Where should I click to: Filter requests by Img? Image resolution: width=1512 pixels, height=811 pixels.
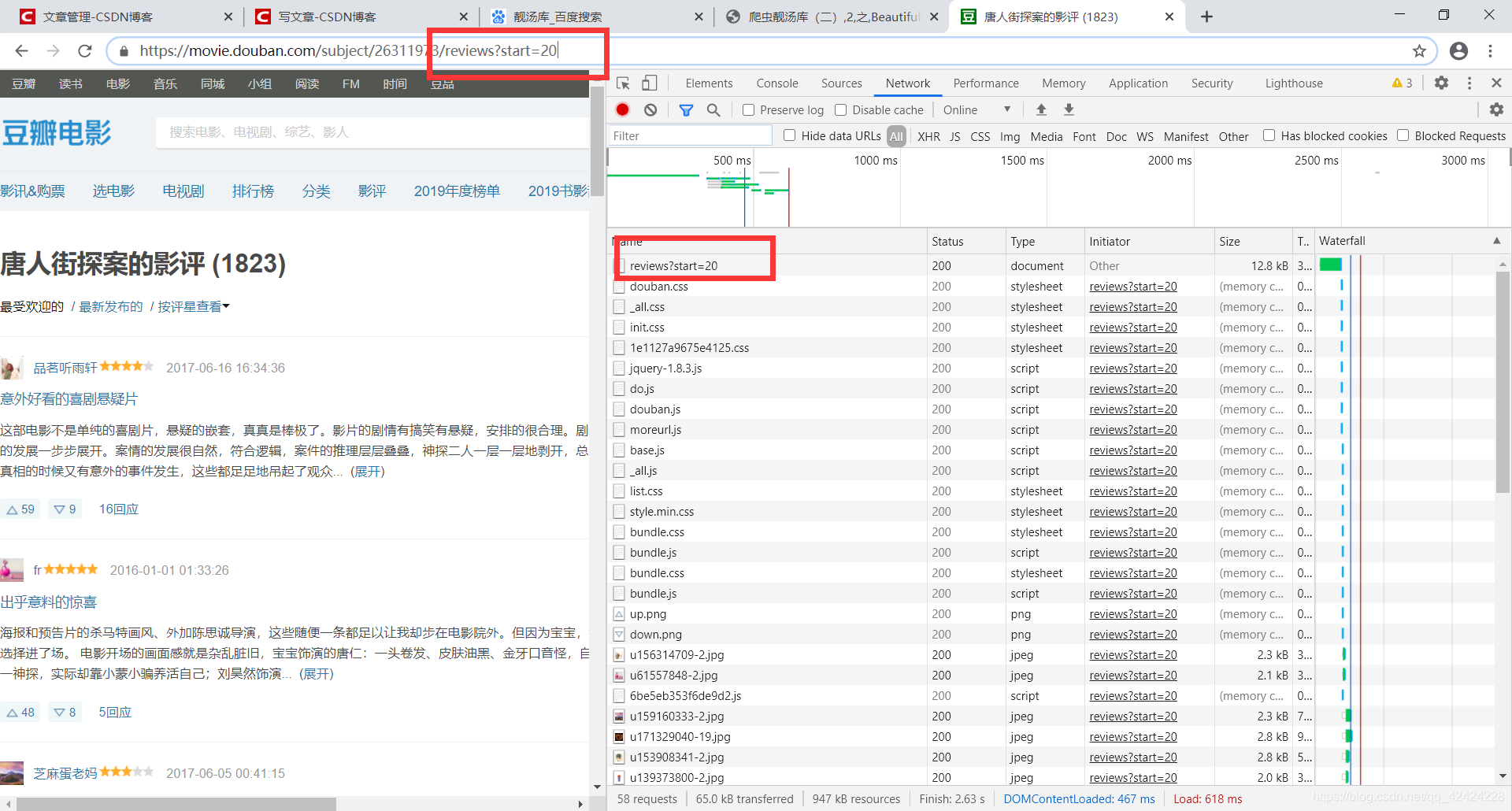click(x=1010, y=136)
